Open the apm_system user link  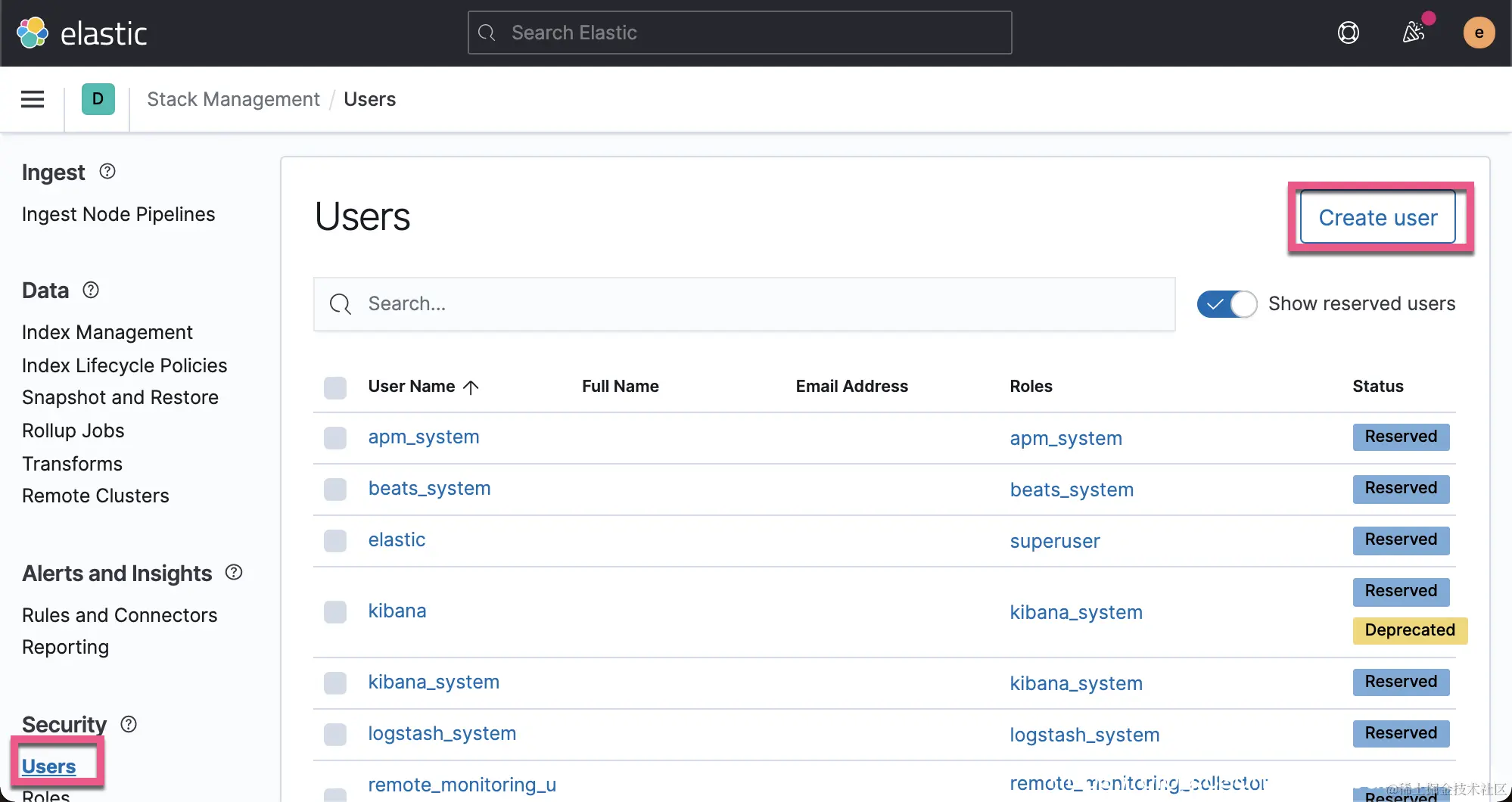(424, 437)
